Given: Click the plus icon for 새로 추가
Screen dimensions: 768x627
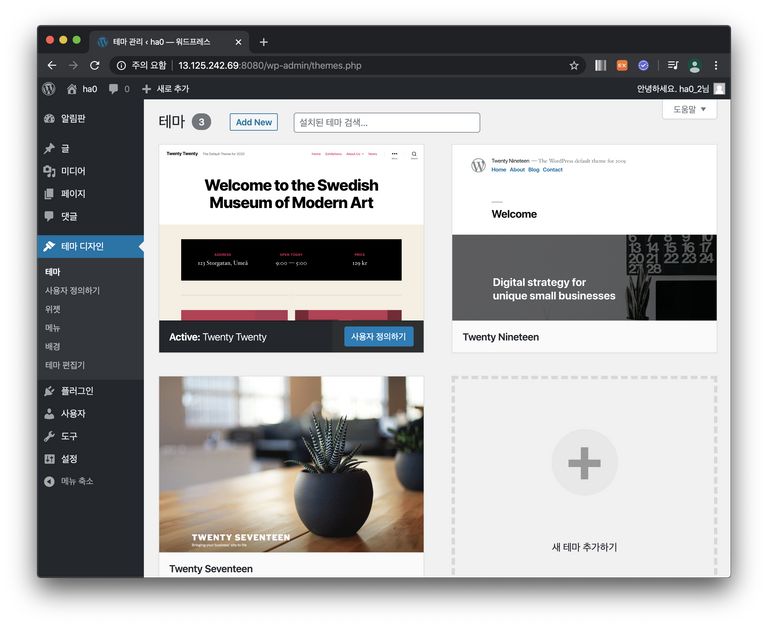Looking at the screenshot, I should click(146, 89).
